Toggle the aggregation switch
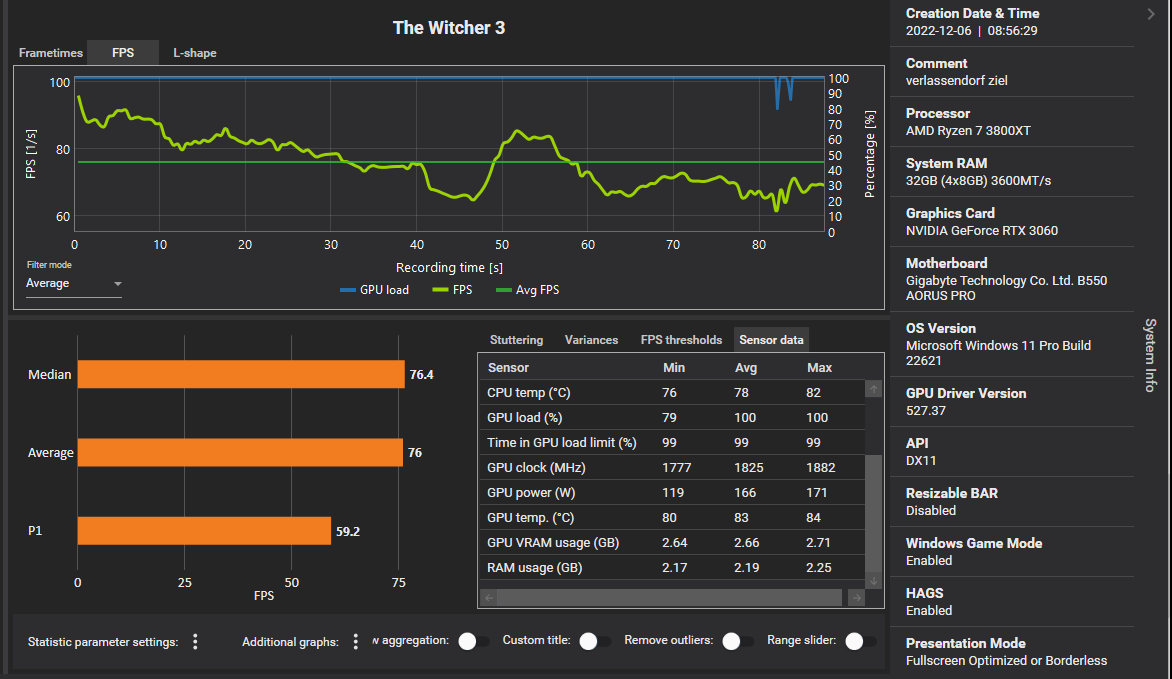Image resolution: width=1172 pixels, height=679 pixels. click(x=473, y=642)
